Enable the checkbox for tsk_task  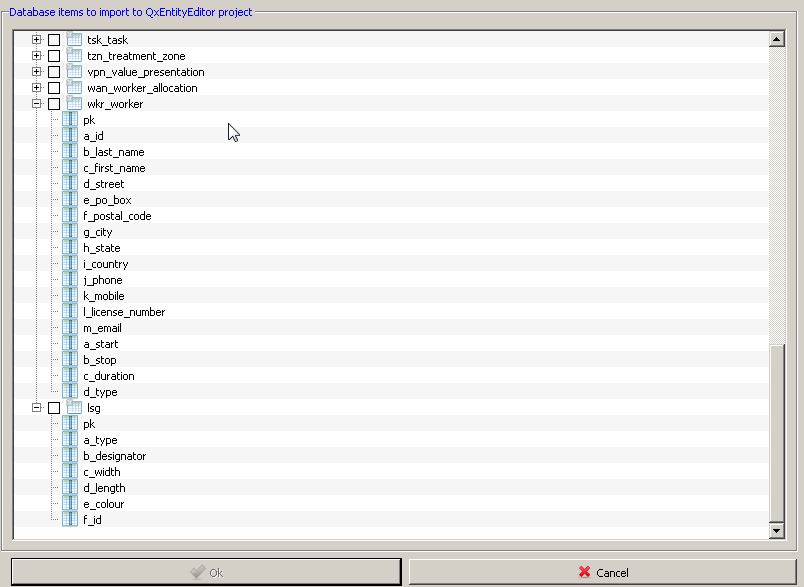coord(56,40)
